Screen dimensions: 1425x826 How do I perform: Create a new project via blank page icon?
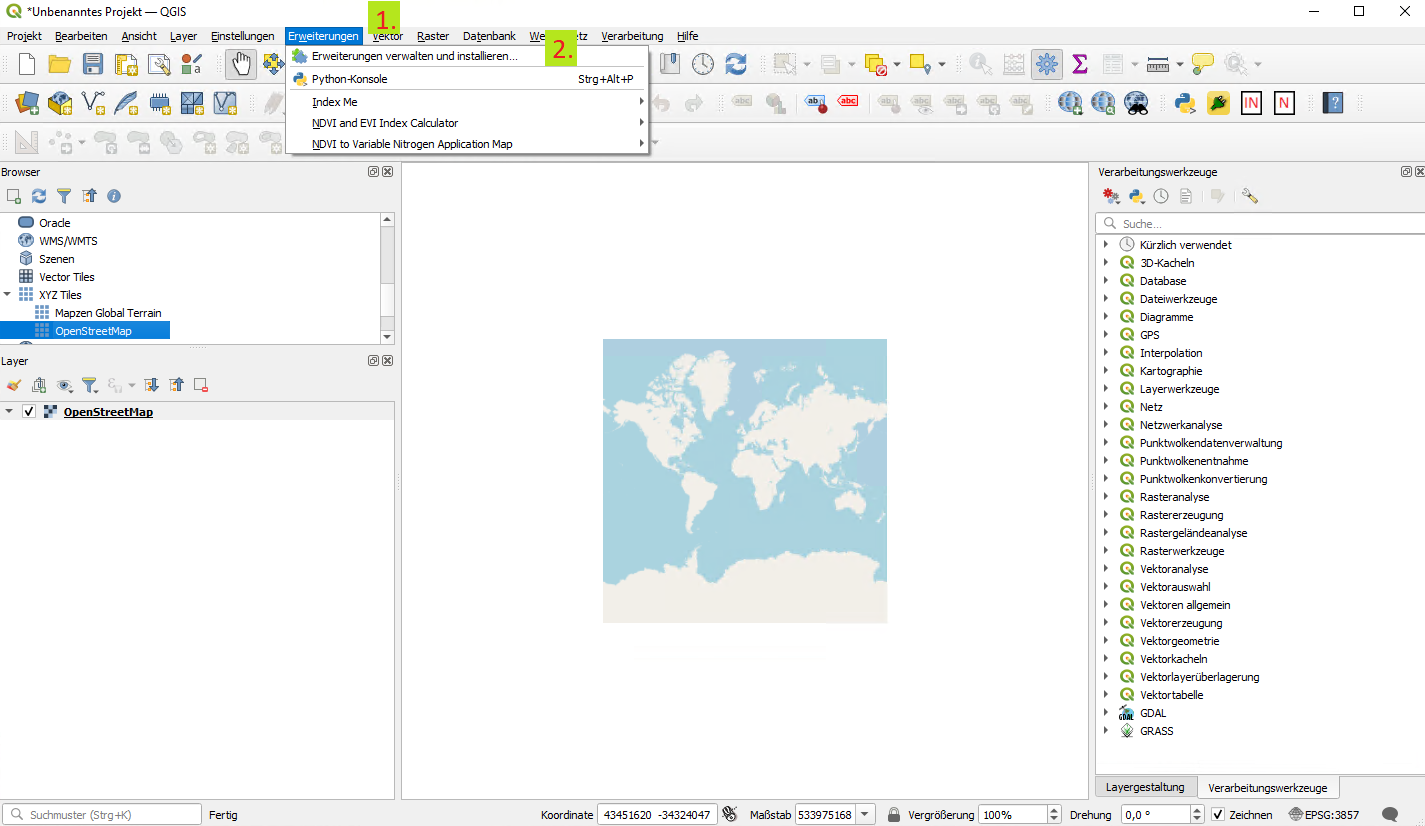click(x=27, y=64)
